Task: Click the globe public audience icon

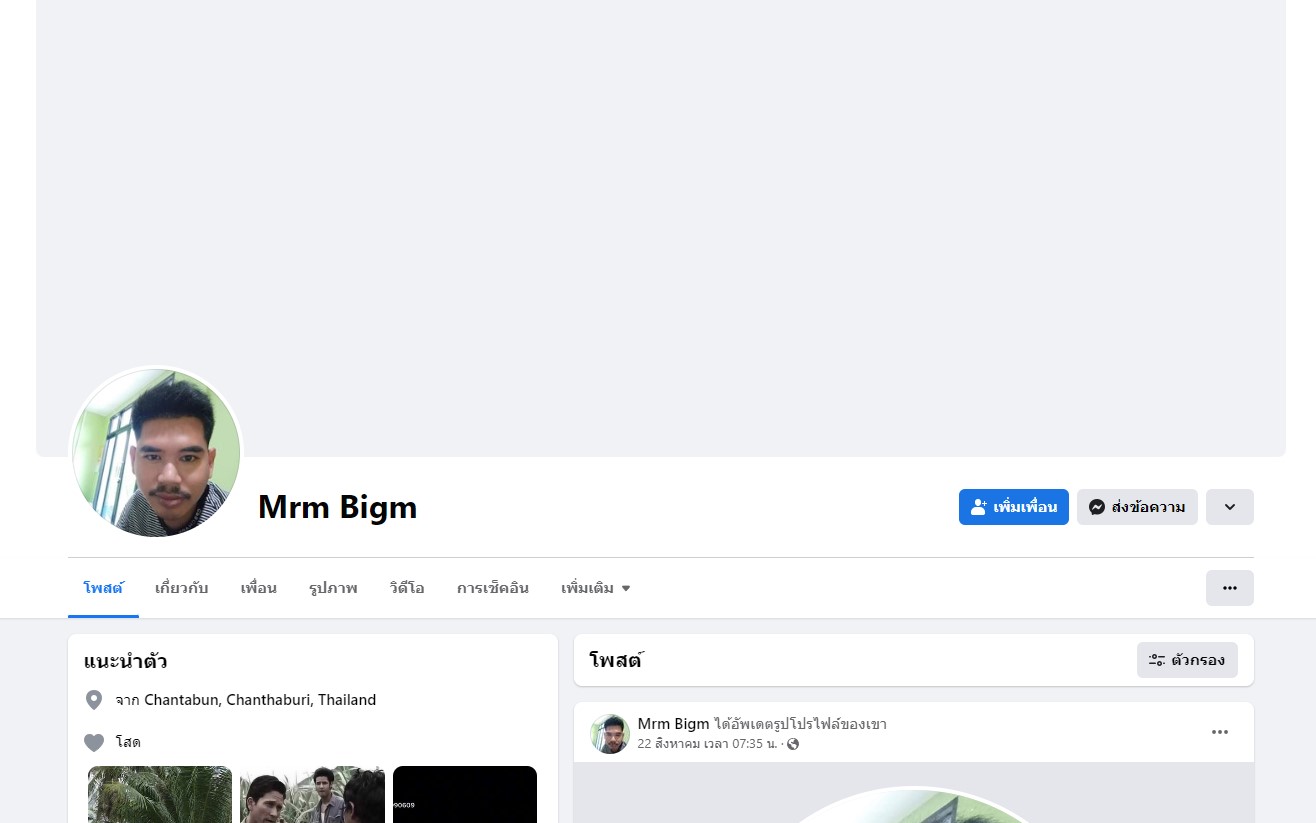Action: point(793,744)
